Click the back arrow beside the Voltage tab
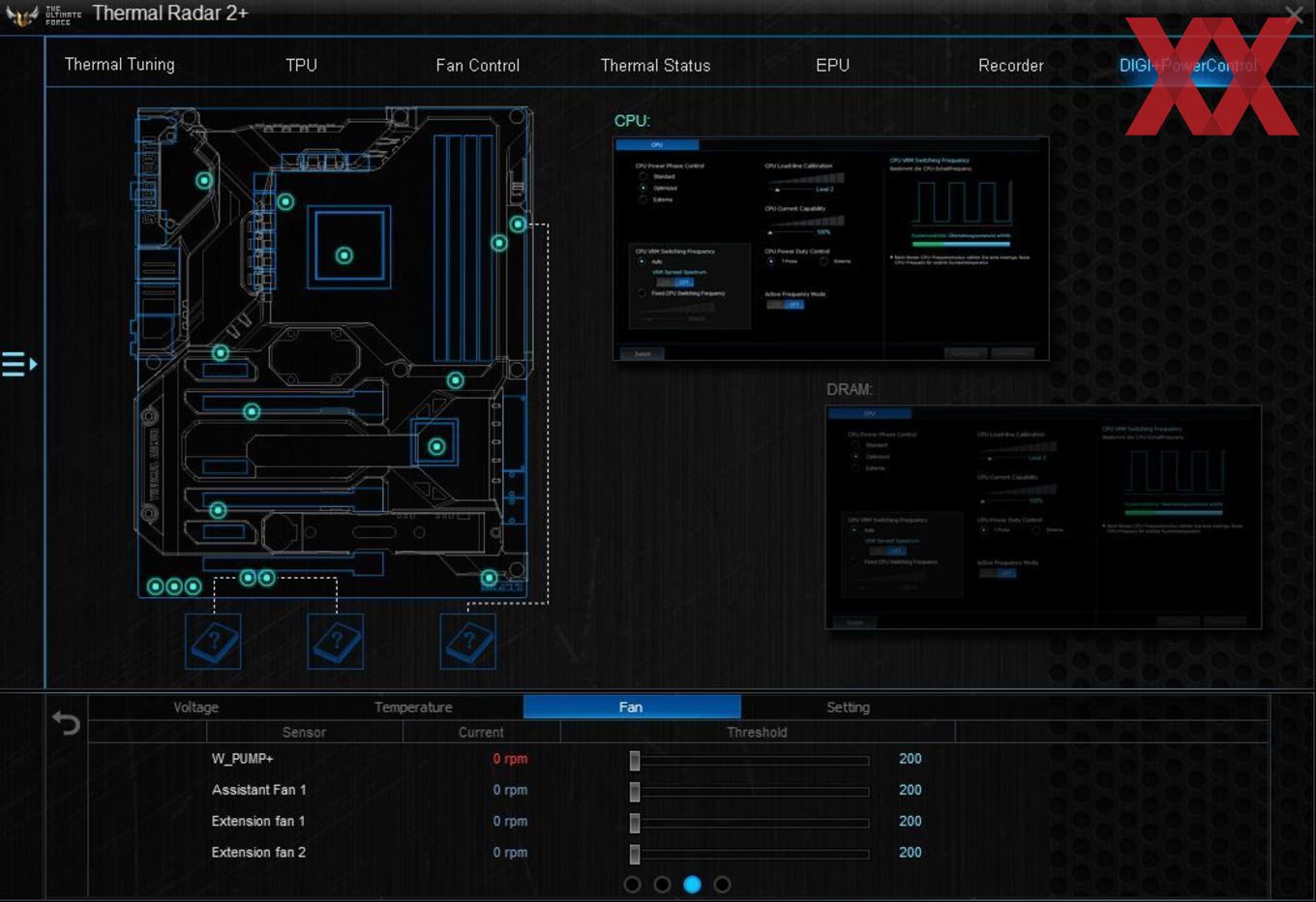 click(x=66, y=723)
